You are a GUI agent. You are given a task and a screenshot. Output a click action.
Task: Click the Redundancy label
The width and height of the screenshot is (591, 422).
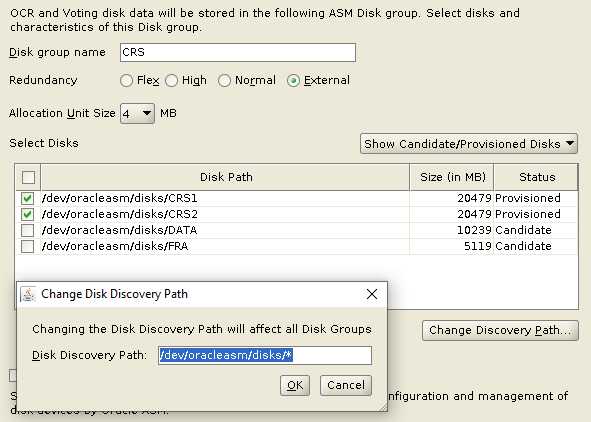point(43,80)
